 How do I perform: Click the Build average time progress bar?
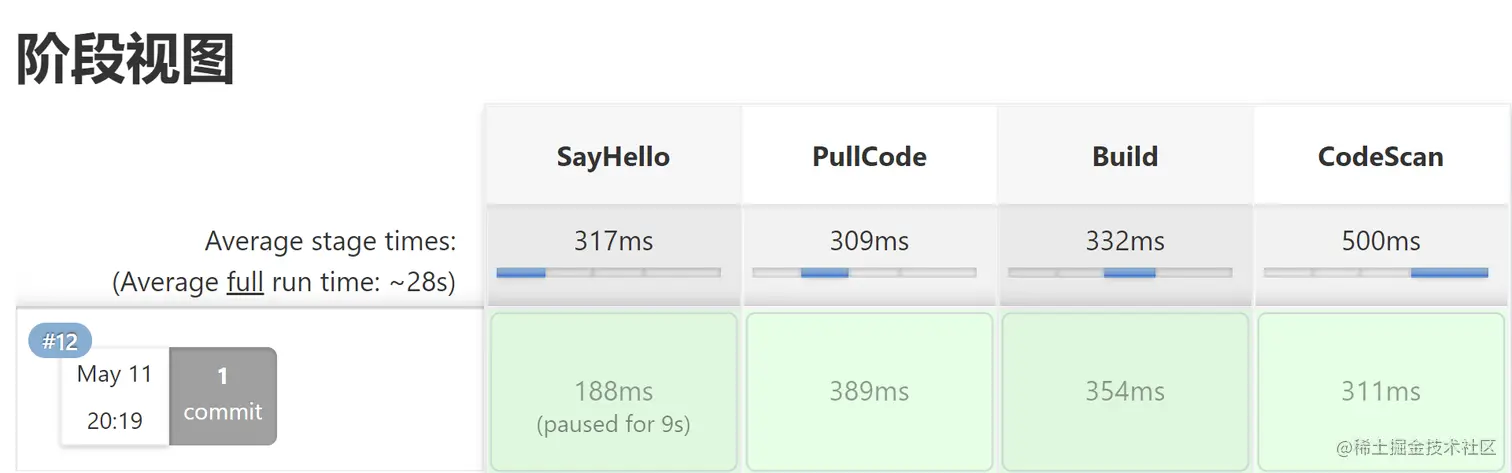(x=1120, y=272)
